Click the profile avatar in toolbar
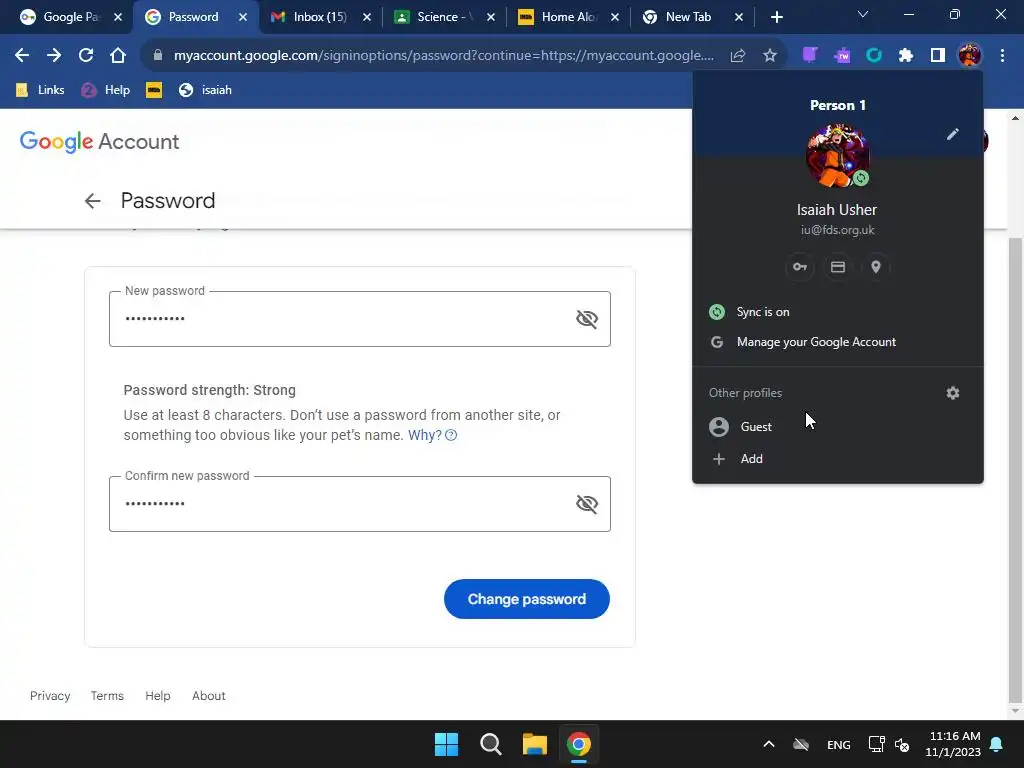Screen dimensions: 1024x768 pos(970,56)
